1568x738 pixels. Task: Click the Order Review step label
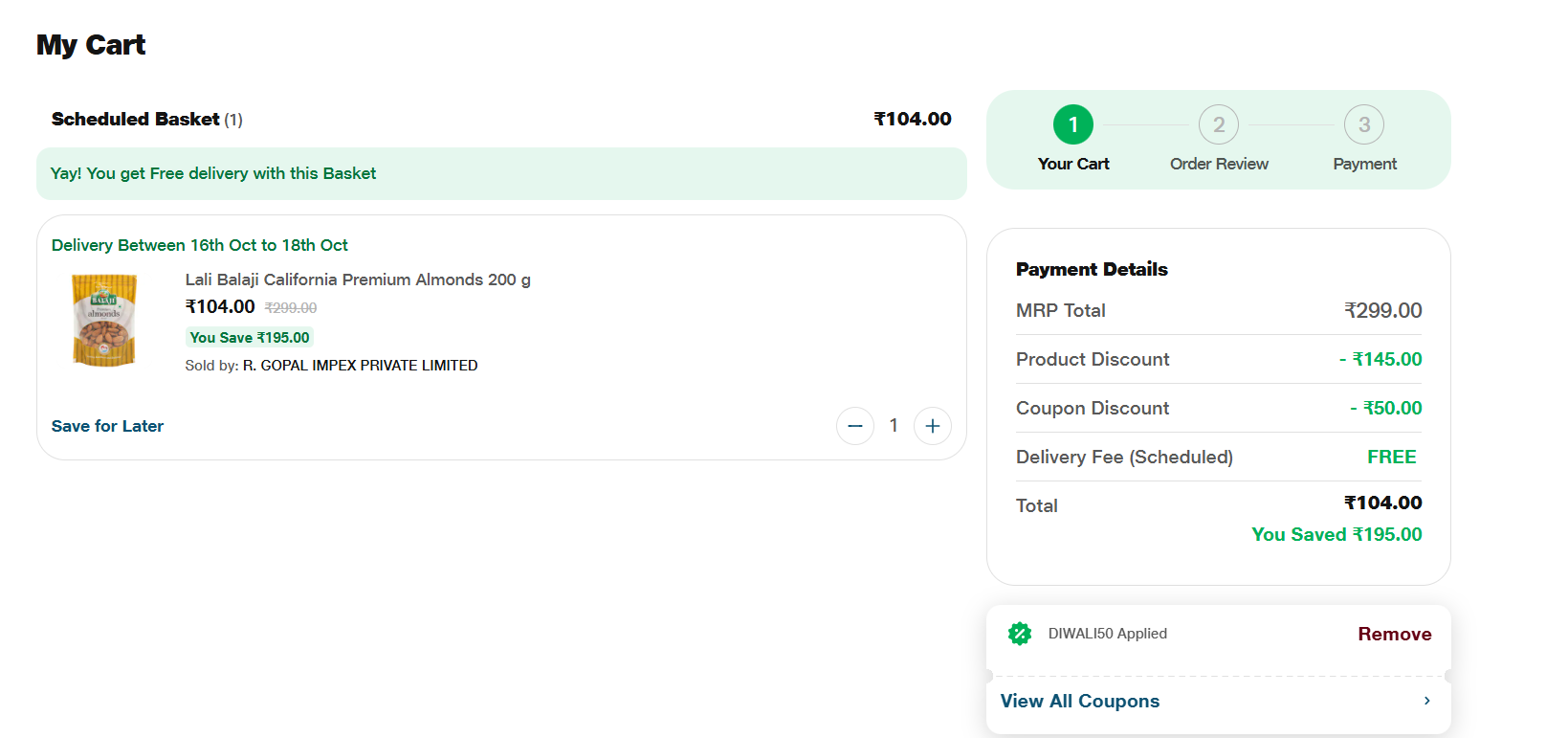(x=1219, y=164)
